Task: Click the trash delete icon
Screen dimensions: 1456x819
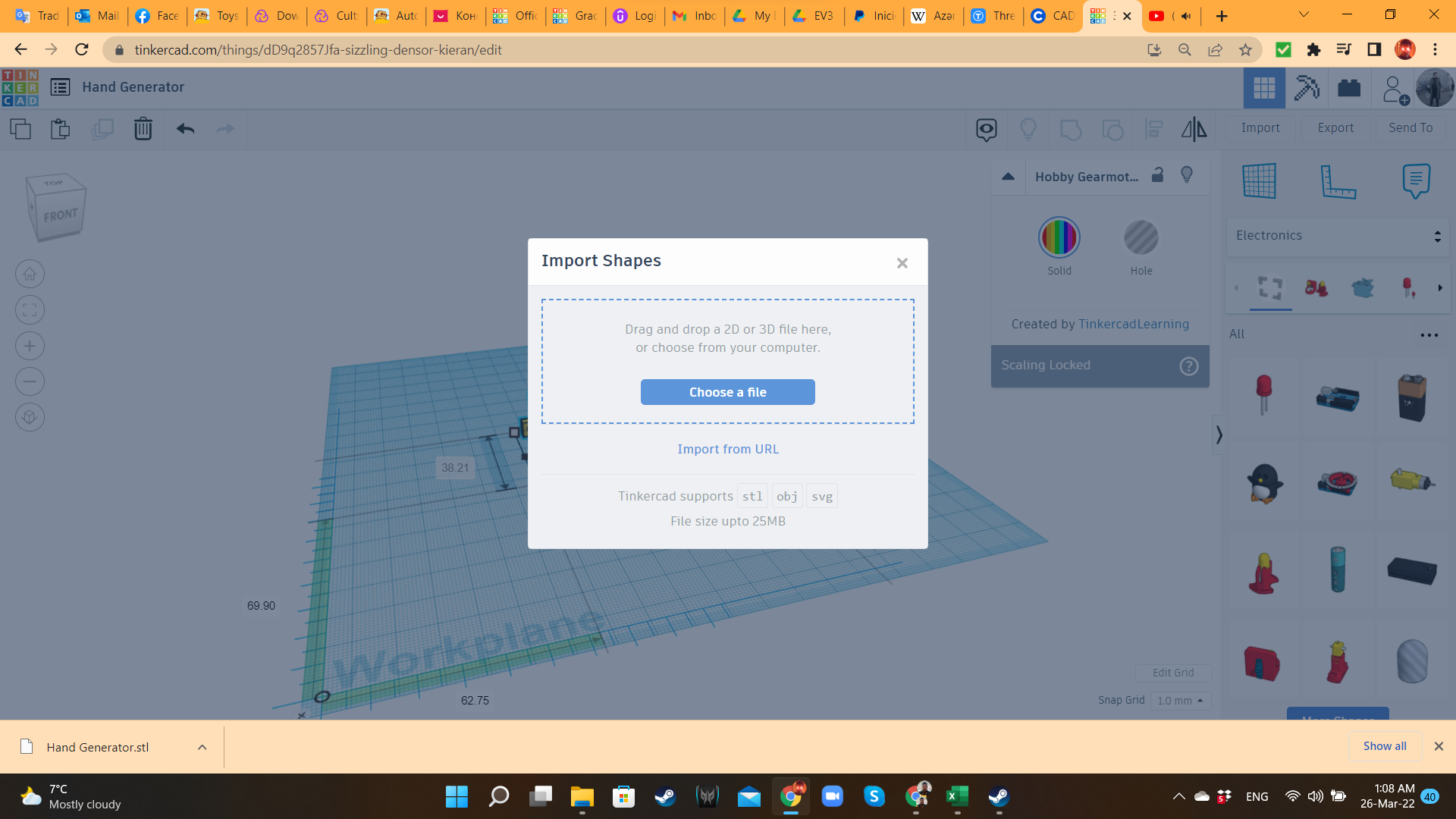Action: click(x=143, y=129)
